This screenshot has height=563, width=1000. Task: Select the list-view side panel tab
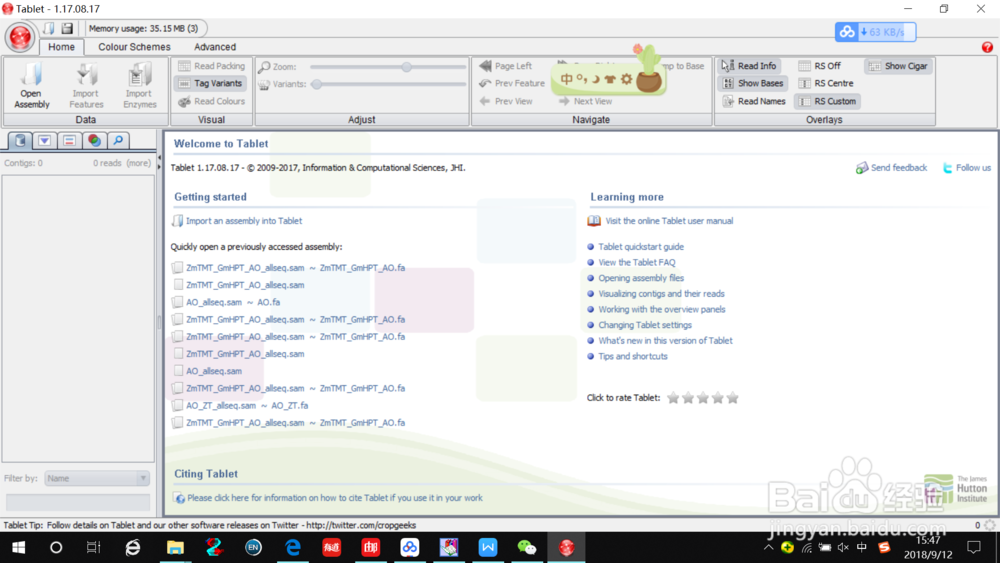pyautogui.click(x=69, y=140)
